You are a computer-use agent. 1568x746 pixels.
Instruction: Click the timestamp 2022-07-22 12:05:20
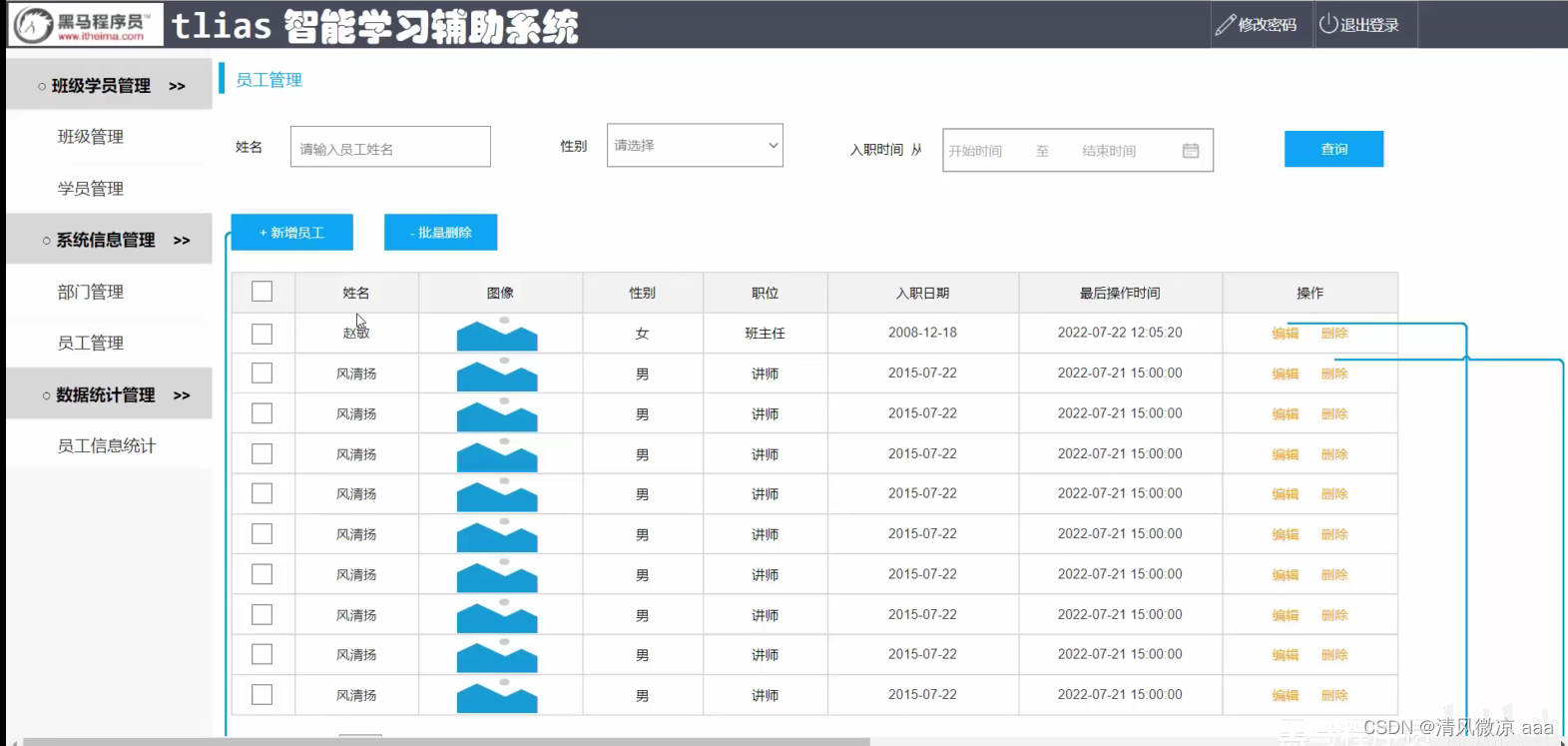tap(1120, 333)
